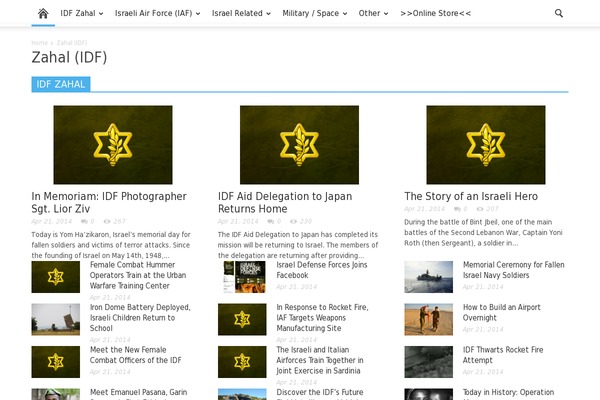The width and height of the screenshot is (600, 400).
Task: Open Iron Dome Battery Deployed article link
Action: pyautogui.click(x=140, y=318)
